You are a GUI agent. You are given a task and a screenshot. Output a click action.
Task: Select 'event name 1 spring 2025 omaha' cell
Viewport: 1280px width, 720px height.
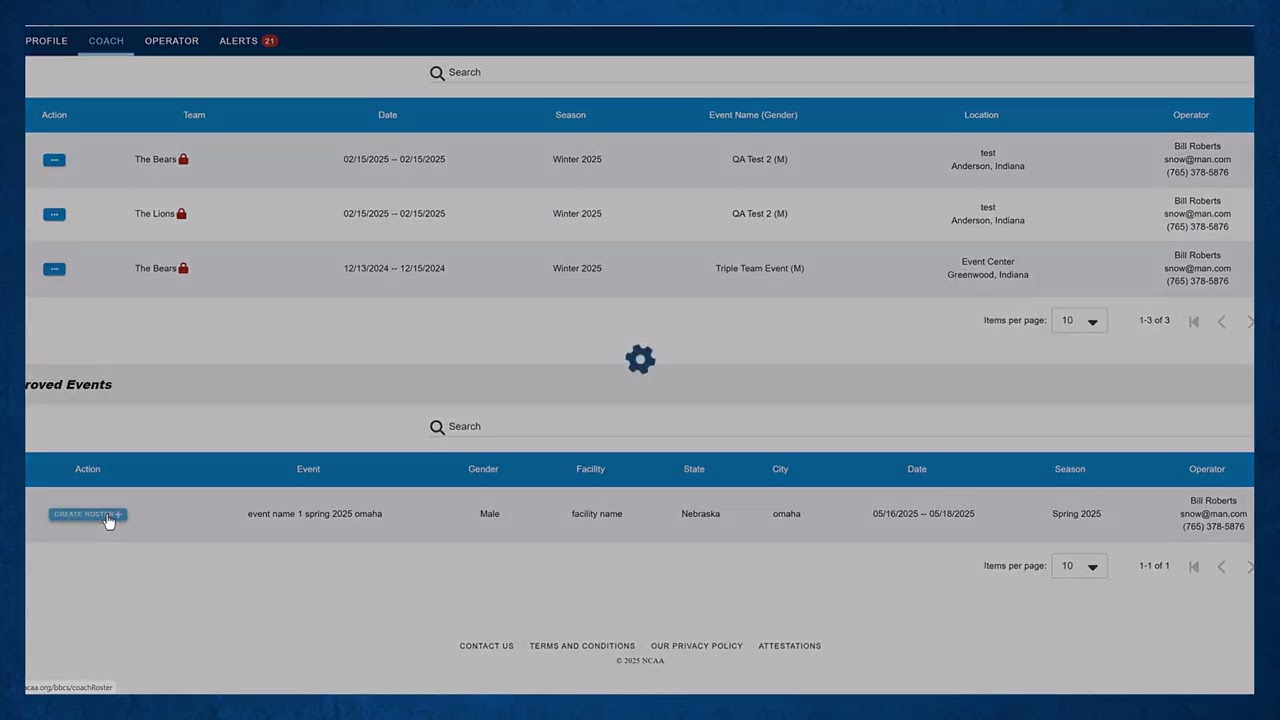click(315, 514)
